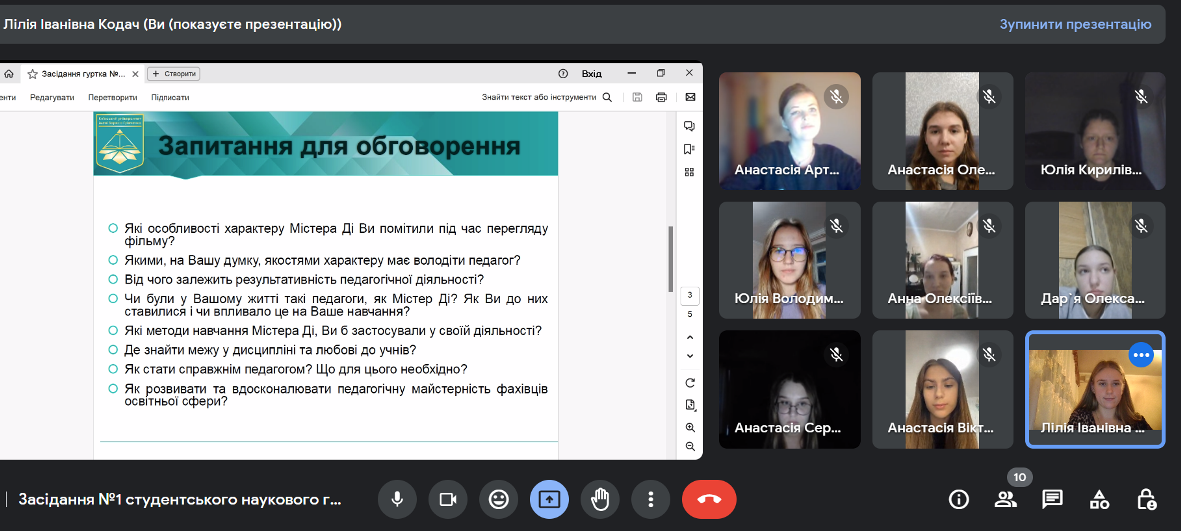Close the Засідання гуртка tab
This screenshot has width=1181, height=531.
135,74
